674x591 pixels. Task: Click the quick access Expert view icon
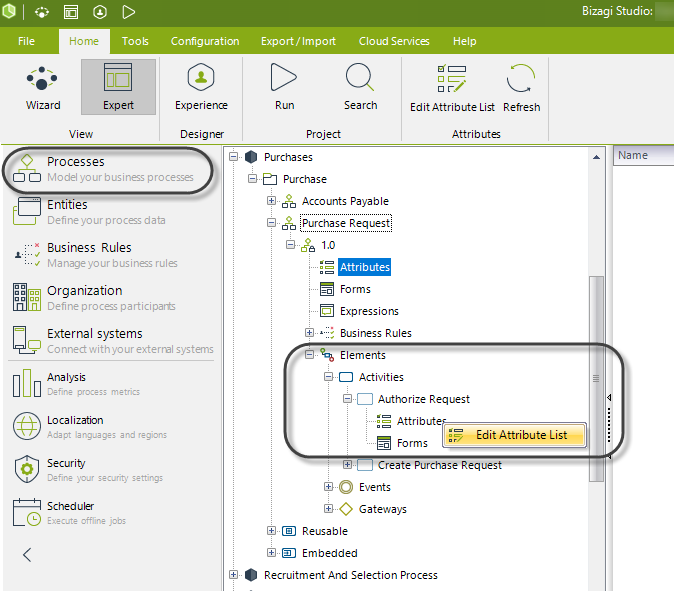point(71,12)
